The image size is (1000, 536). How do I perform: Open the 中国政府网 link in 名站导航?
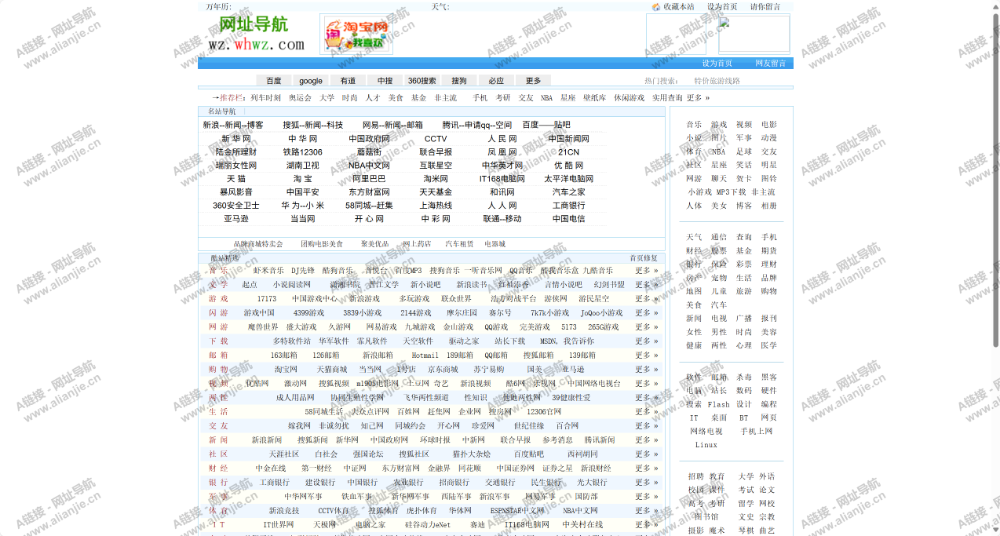369,138
